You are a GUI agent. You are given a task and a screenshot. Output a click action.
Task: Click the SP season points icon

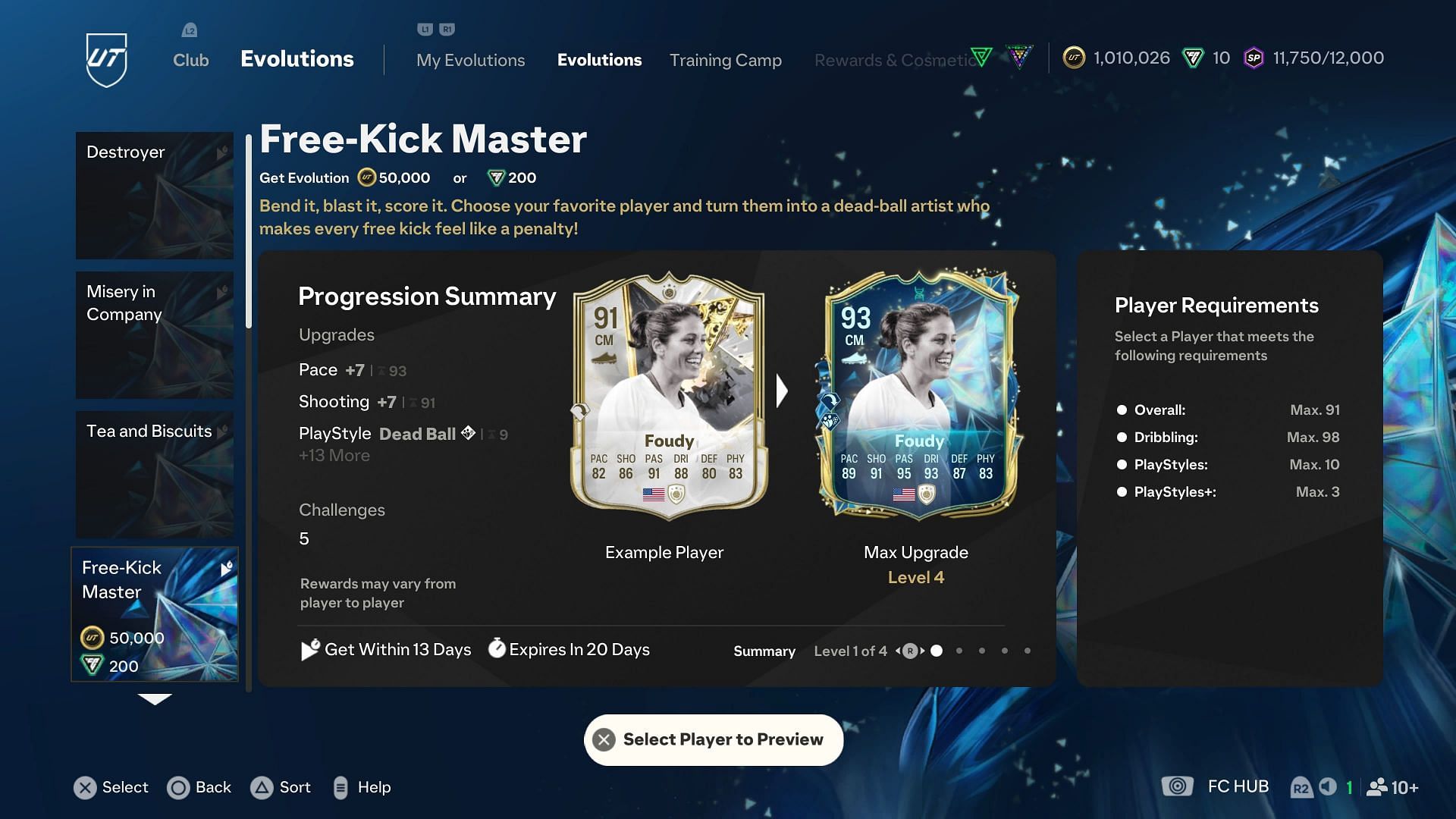[x=1254, y=58]
